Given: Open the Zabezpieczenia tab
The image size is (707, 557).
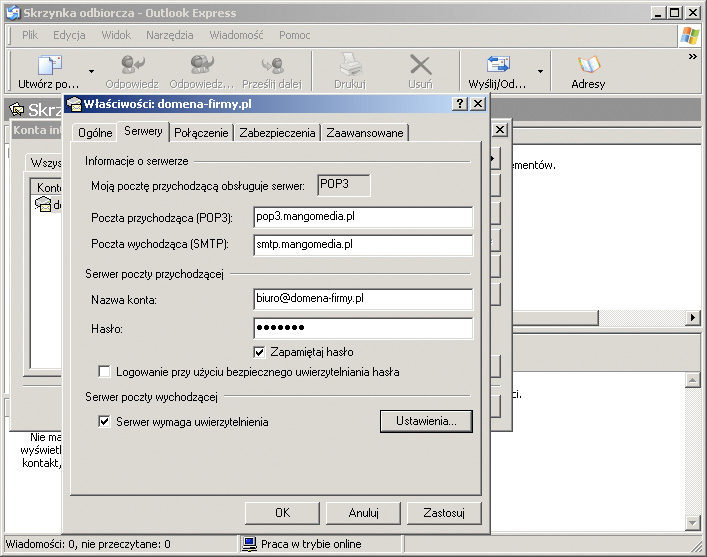Looking at the screenshot, I should point(277,133).
